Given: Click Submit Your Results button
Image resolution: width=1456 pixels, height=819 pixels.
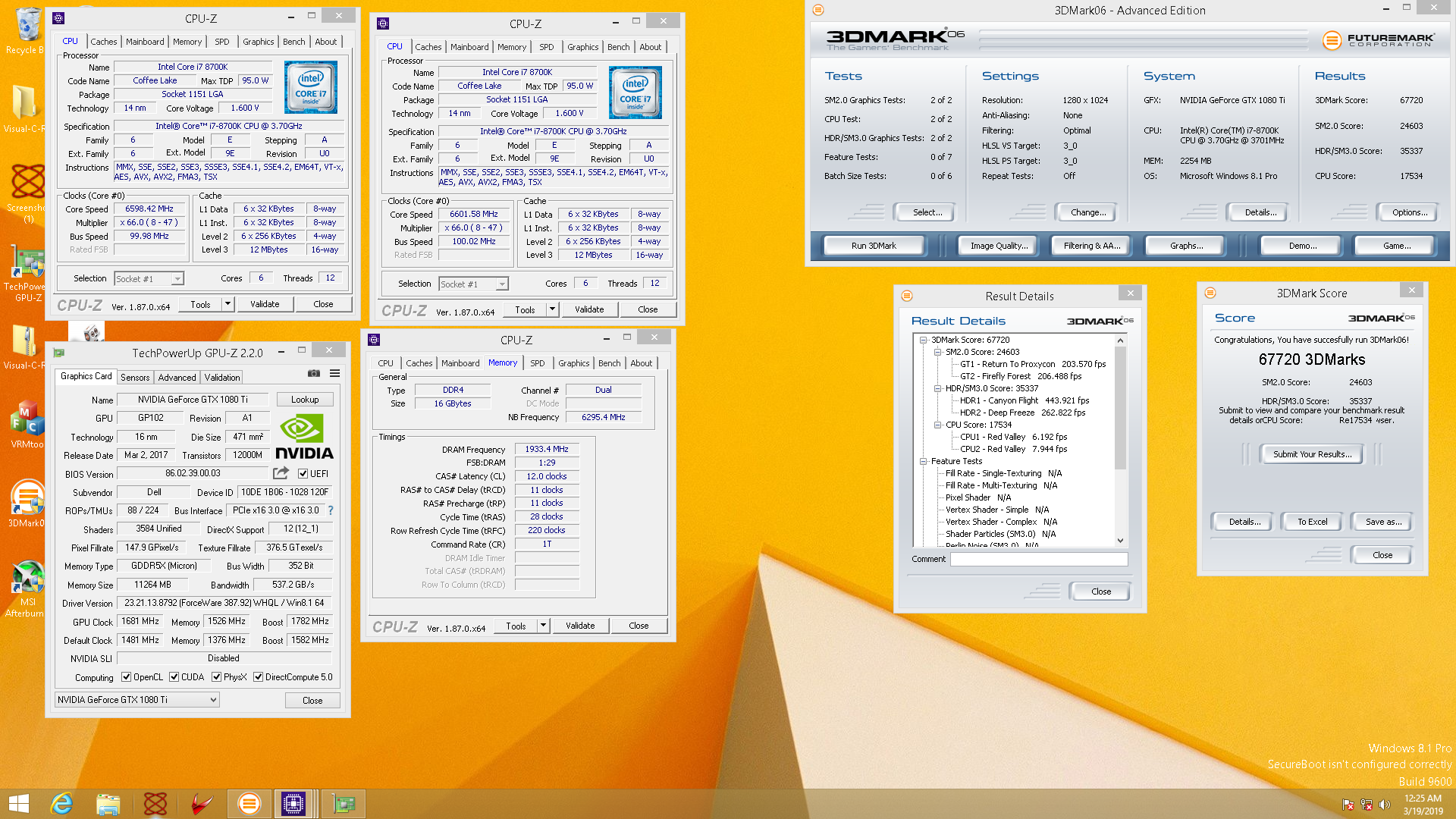Looking at the screenshot, I should (x=1312, y=454).
